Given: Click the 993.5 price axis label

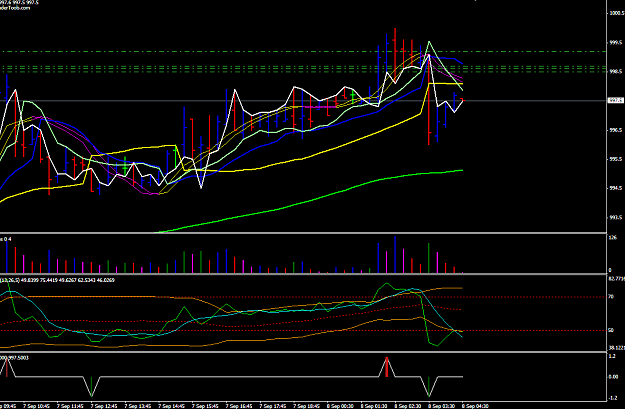Looking at the screenshot, I should [616, 218].
